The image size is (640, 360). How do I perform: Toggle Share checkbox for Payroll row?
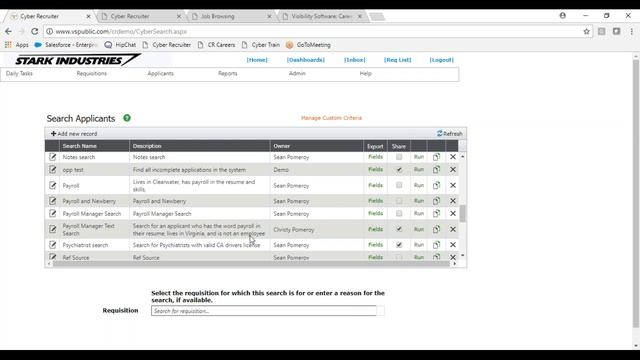coord(399,185)
